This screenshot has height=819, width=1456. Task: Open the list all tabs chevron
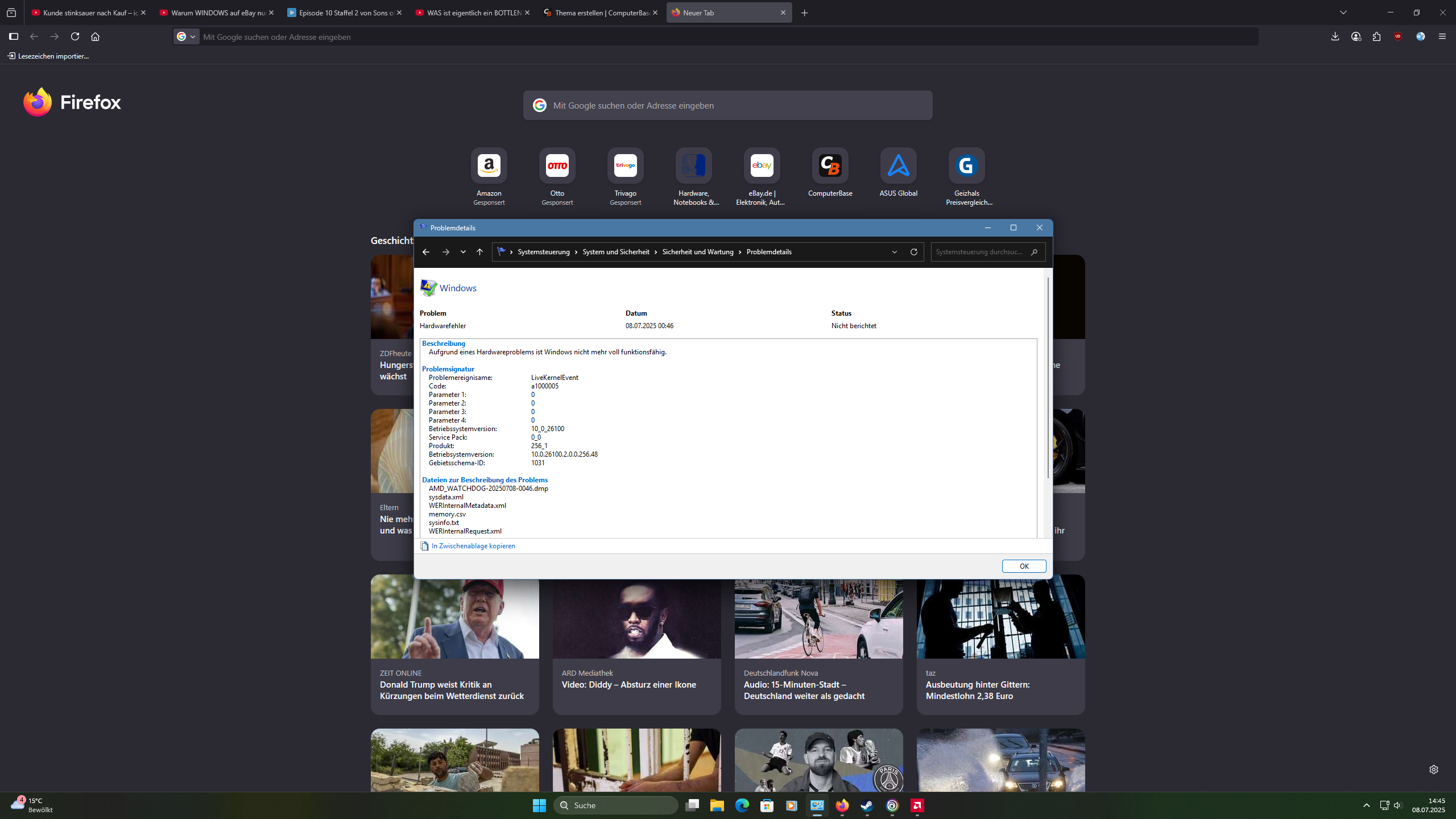point(1343,13)
